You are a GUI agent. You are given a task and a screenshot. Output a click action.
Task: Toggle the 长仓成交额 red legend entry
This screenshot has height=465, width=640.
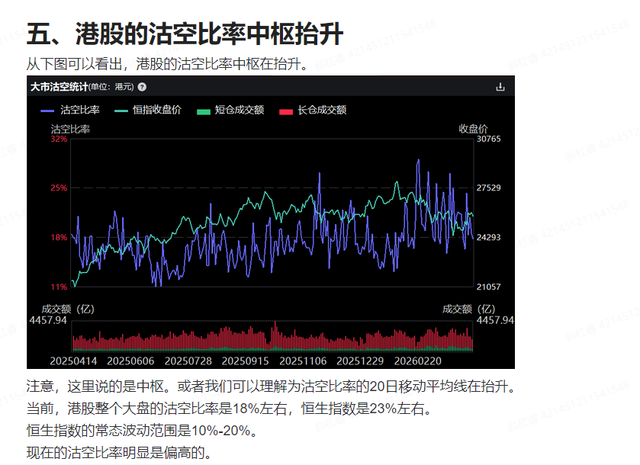coord(313,110)
